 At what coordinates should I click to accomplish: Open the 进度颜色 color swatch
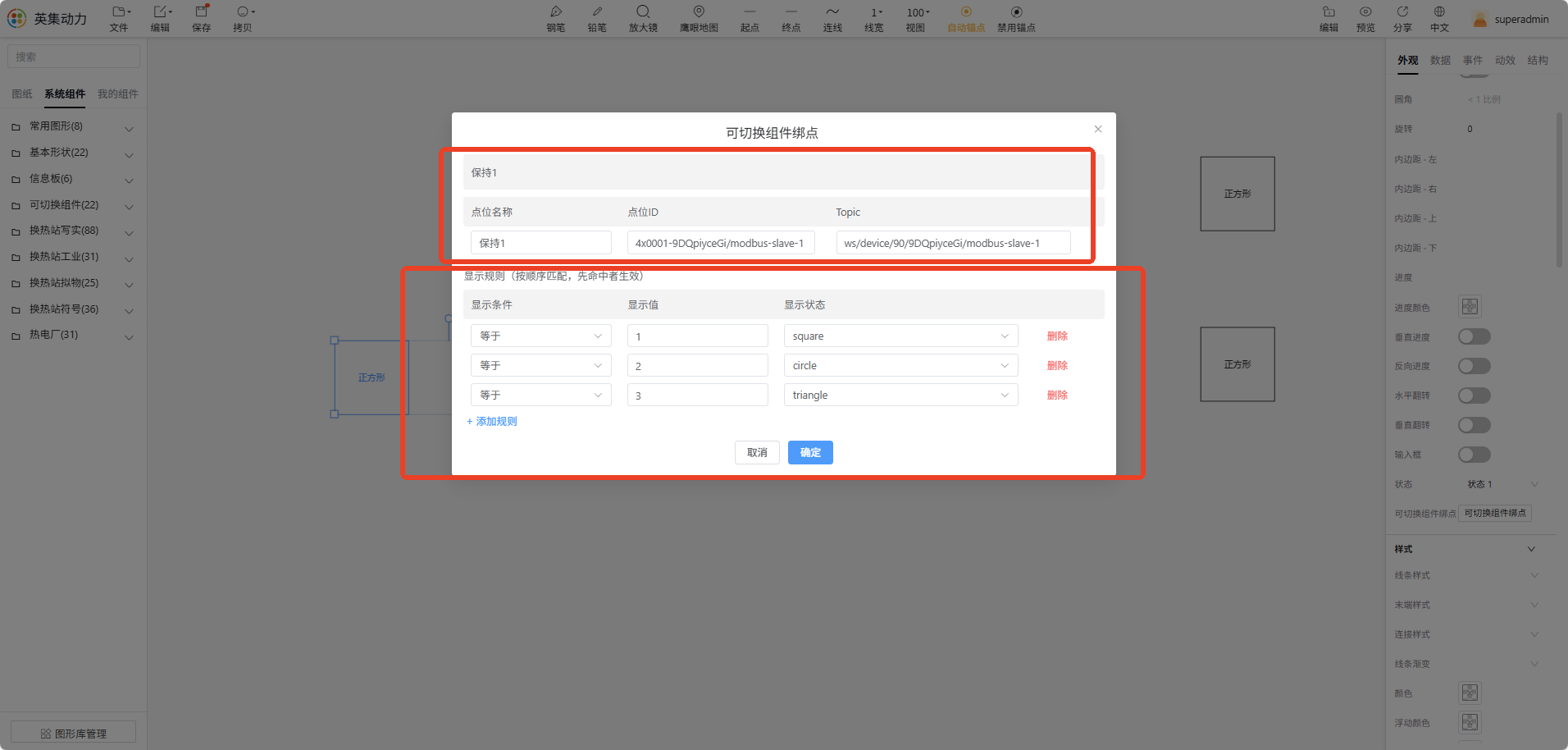[x=1470, y=306]
